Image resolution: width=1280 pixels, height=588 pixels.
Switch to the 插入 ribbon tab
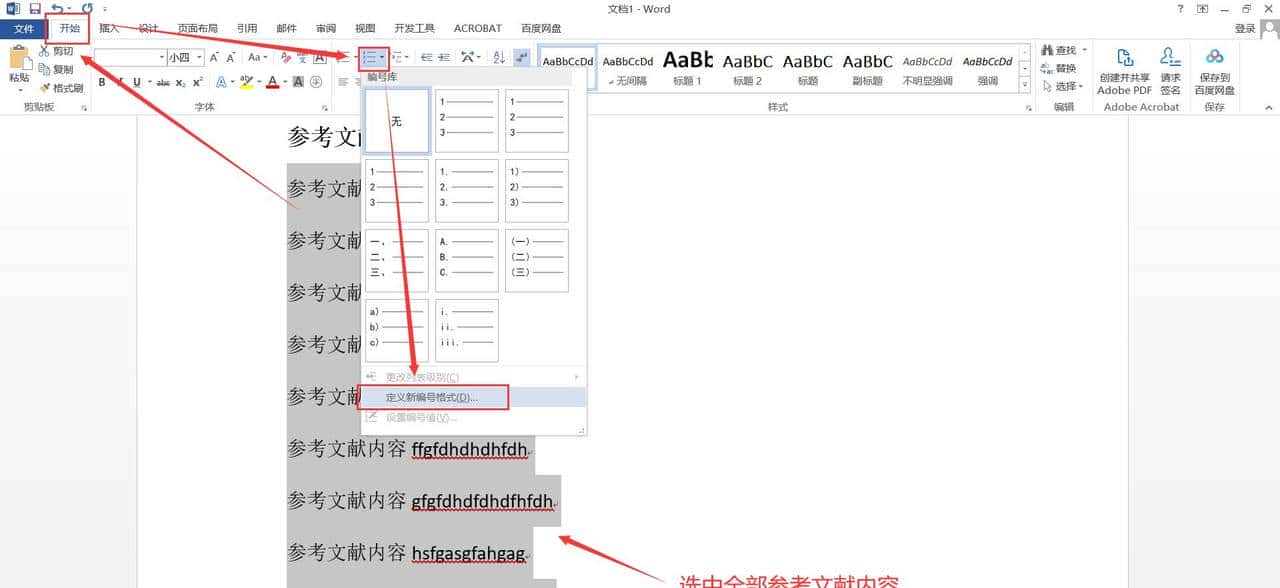[110, 28]
